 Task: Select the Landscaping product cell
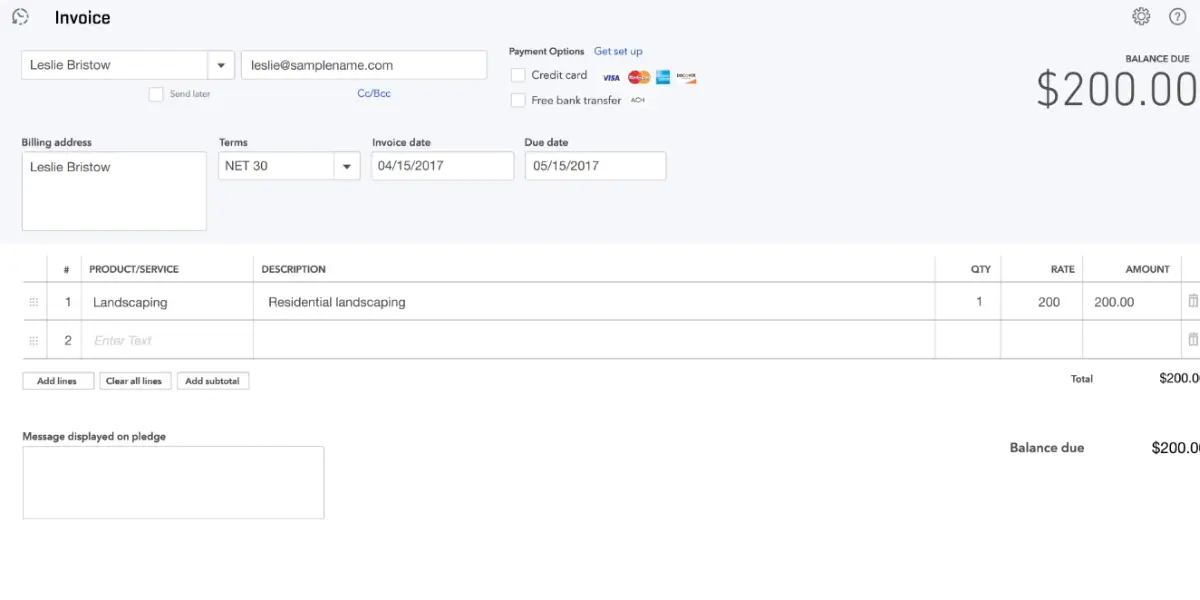pyautogui.click(x=167, y=302)
